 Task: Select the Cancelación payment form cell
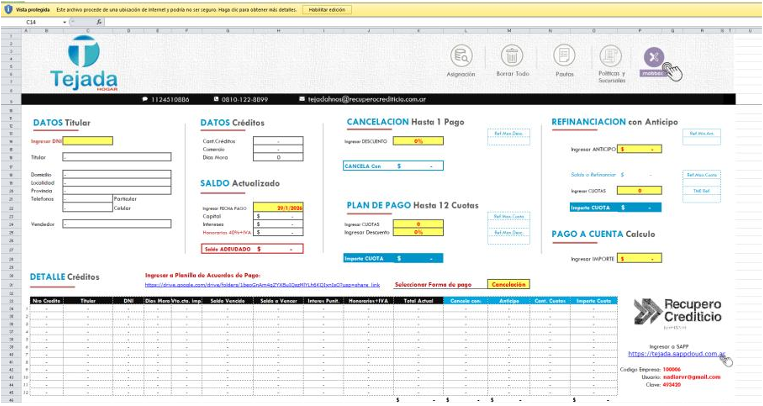click(x=509, y=283)
